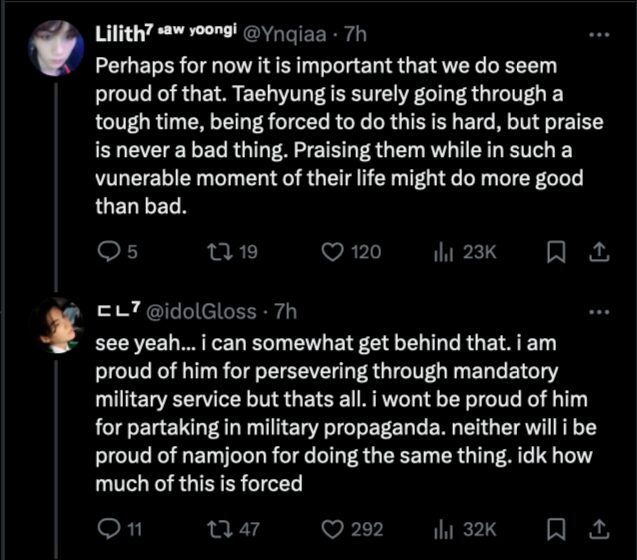Visit the @idolGloss handle link
Screen dimensions: 637x560
(x=202, y=312)
